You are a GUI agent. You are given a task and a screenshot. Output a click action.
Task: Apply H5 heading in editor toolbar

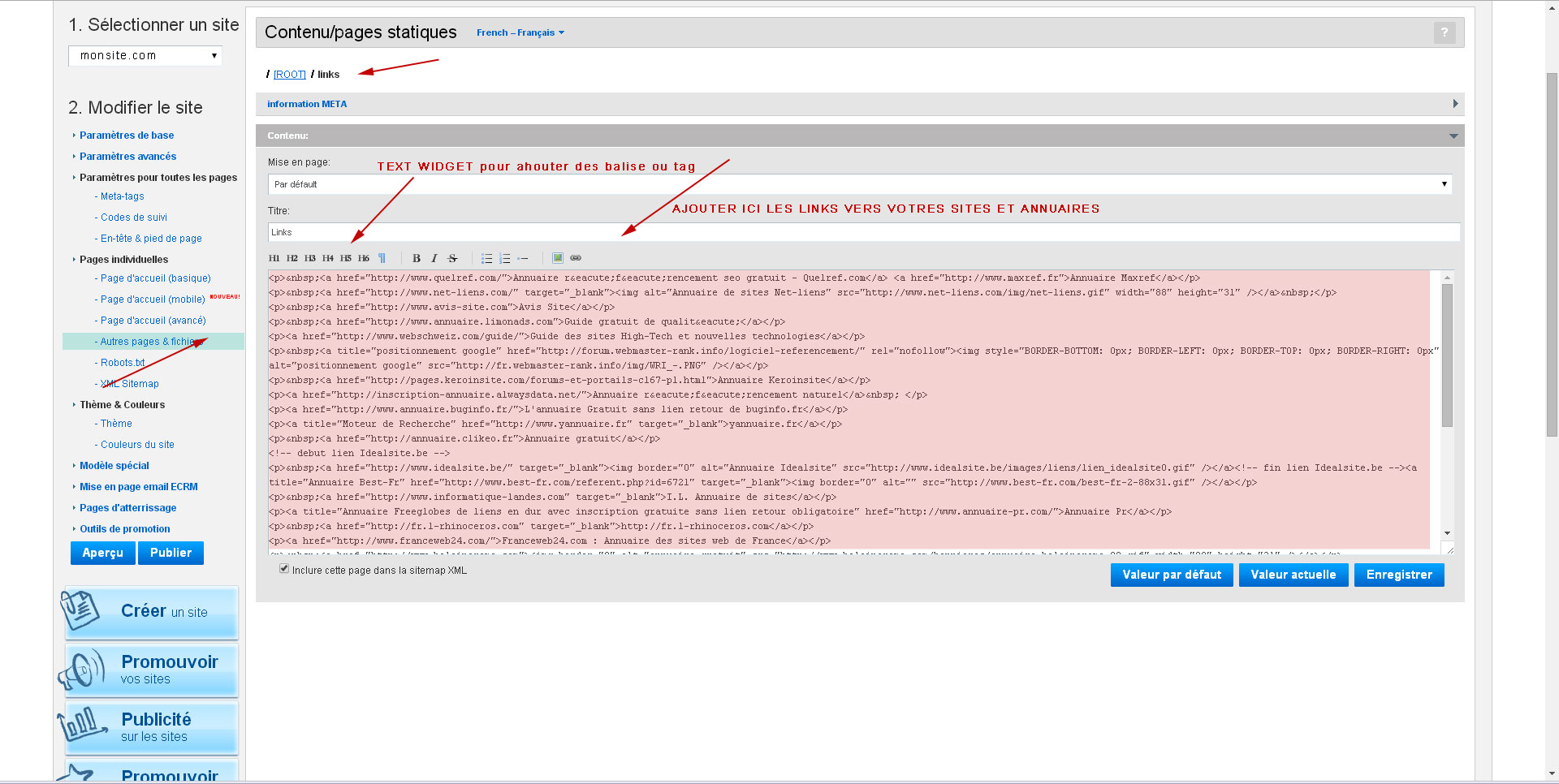345,258
